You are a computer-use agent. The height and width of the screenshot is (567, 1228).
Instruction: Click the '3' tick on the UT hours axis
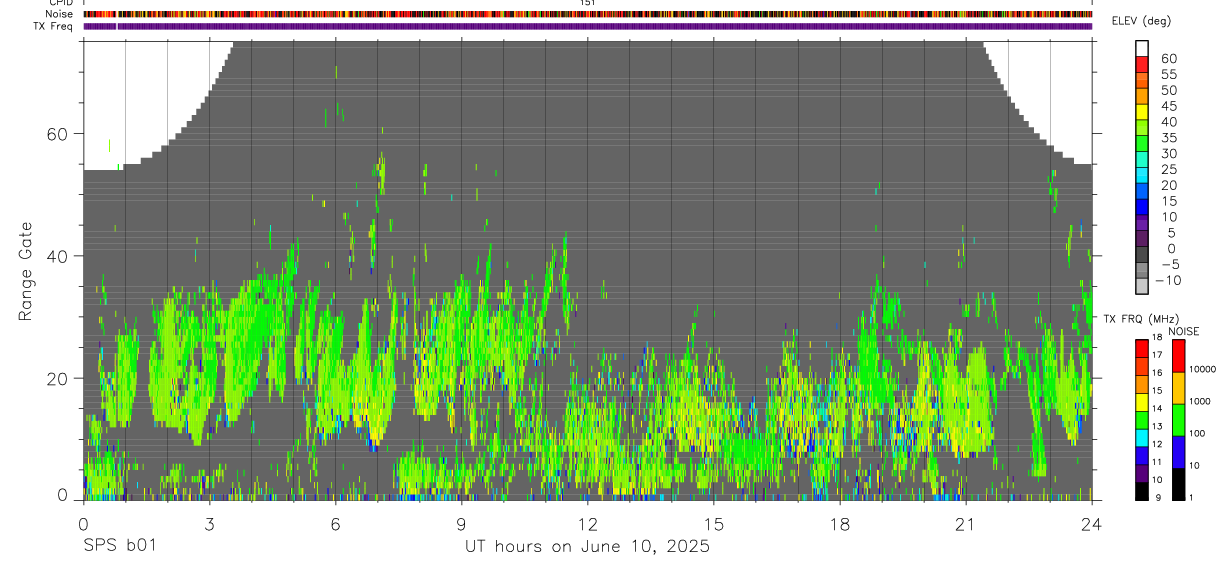[x=209, y=524]
